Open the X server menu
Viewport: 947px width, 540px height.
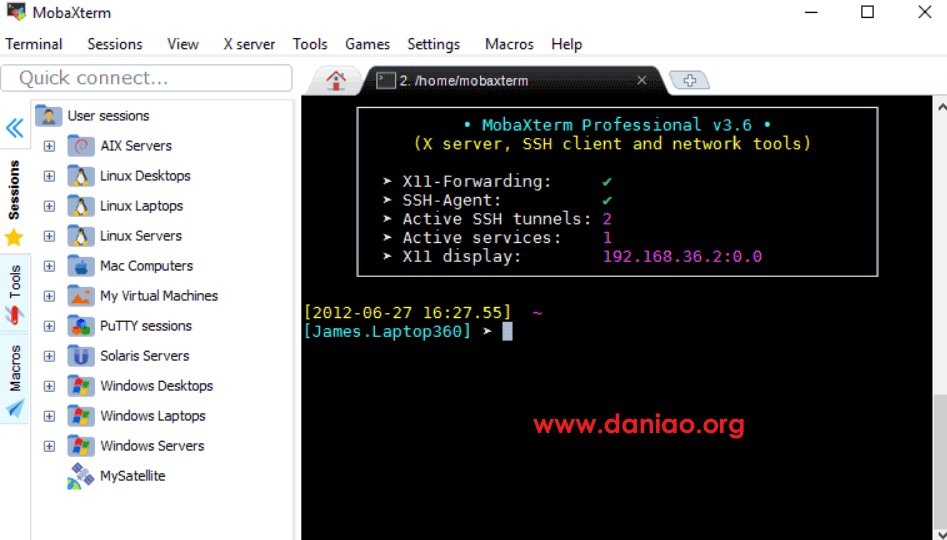click(249, 44)
